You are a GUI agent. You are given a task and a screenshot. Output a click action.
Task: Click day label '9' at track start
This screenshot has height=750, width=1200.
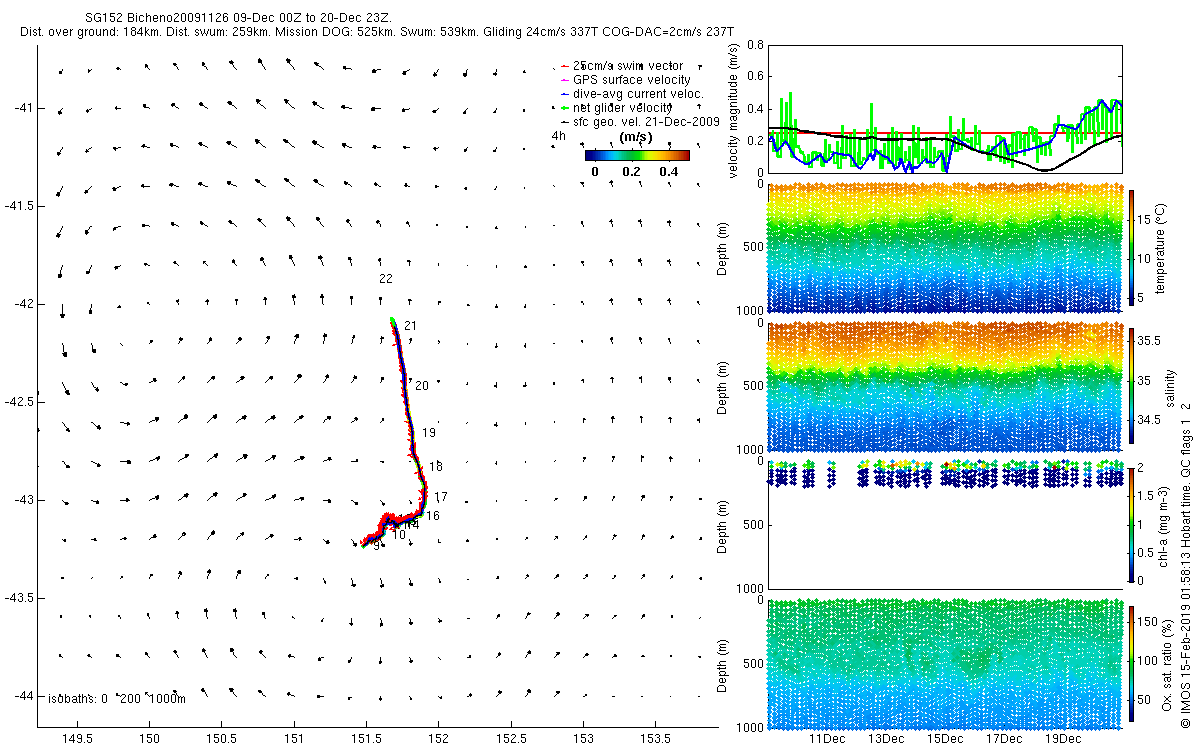point(376,546)
